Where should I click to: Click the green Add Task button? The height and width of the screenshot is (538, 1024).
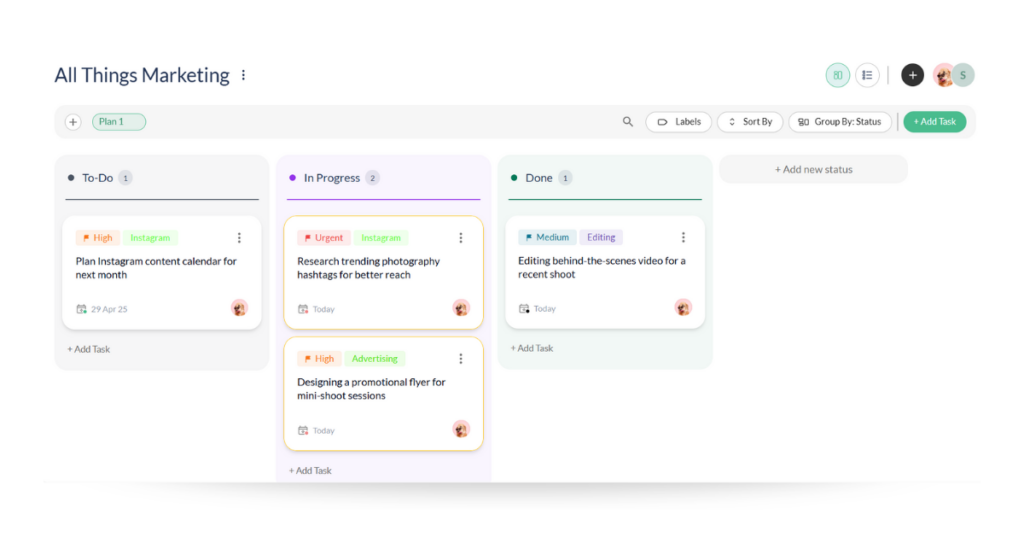point(935,121)
